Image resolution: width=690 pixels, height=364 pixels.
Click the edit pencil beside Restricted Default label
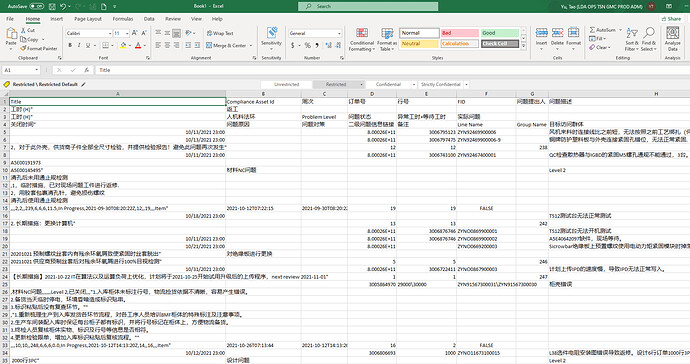coord(83,84)
